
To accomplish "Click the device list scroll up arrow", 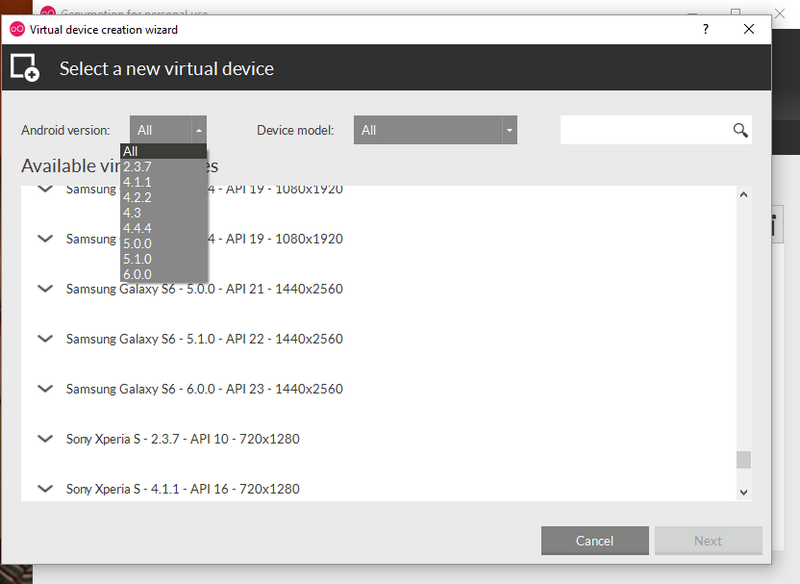I will pos(744,194).
